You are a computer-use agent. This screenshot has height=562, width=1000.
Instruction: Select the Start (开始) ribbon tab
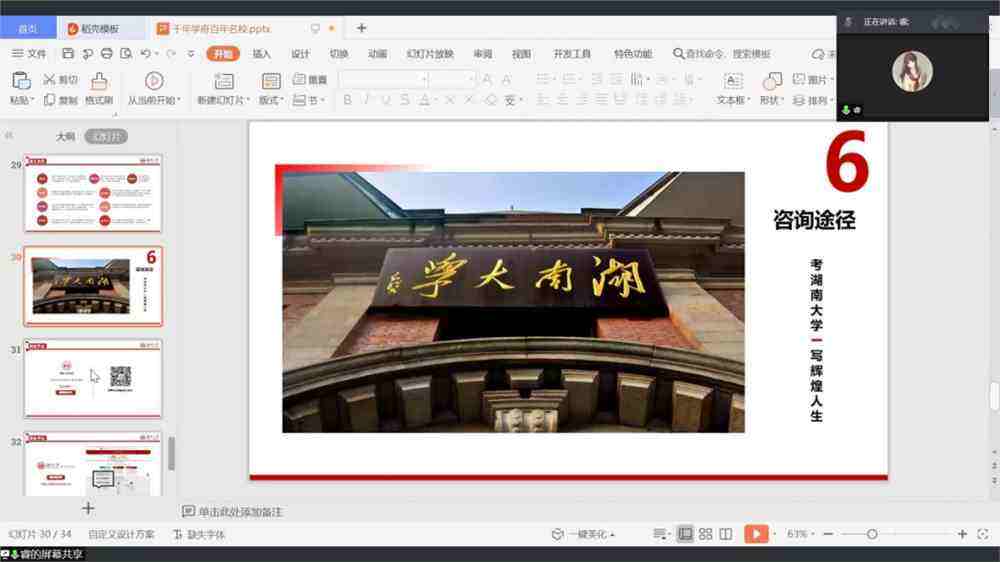click(223, 54)
